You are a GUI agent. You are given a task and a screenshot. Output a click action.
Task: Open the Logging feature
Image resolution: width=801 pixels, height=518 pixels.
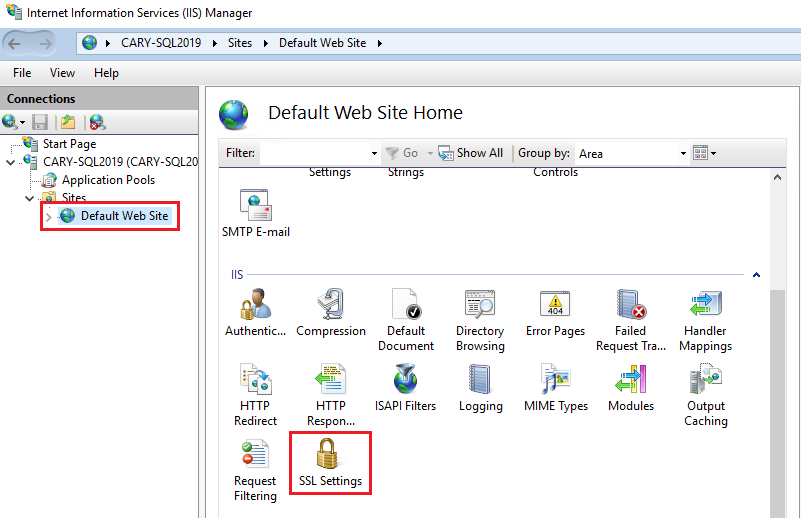[x=480, y=387]
